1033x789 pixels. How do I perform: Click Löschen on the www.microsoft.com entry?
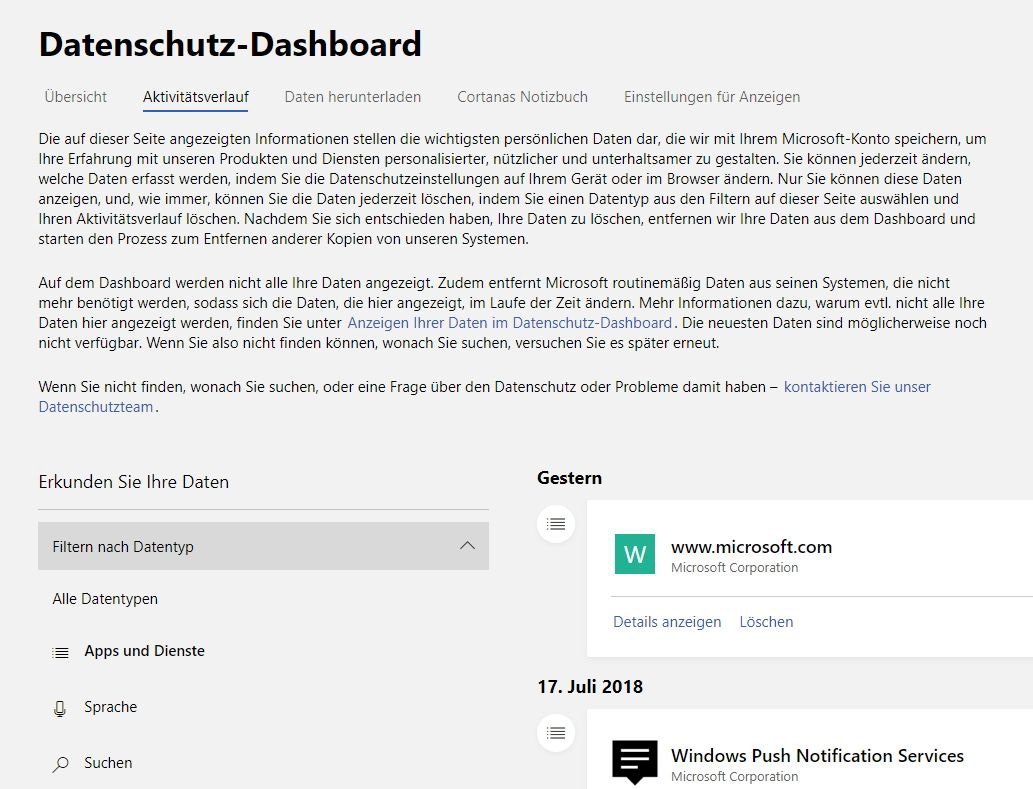(766, 621)
